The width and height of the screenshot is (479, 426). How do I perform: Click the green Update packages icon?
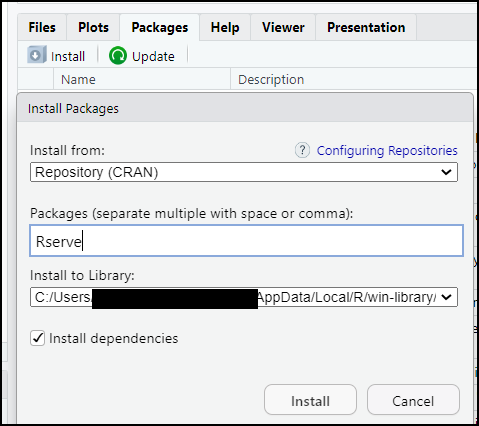pos(118,55)
